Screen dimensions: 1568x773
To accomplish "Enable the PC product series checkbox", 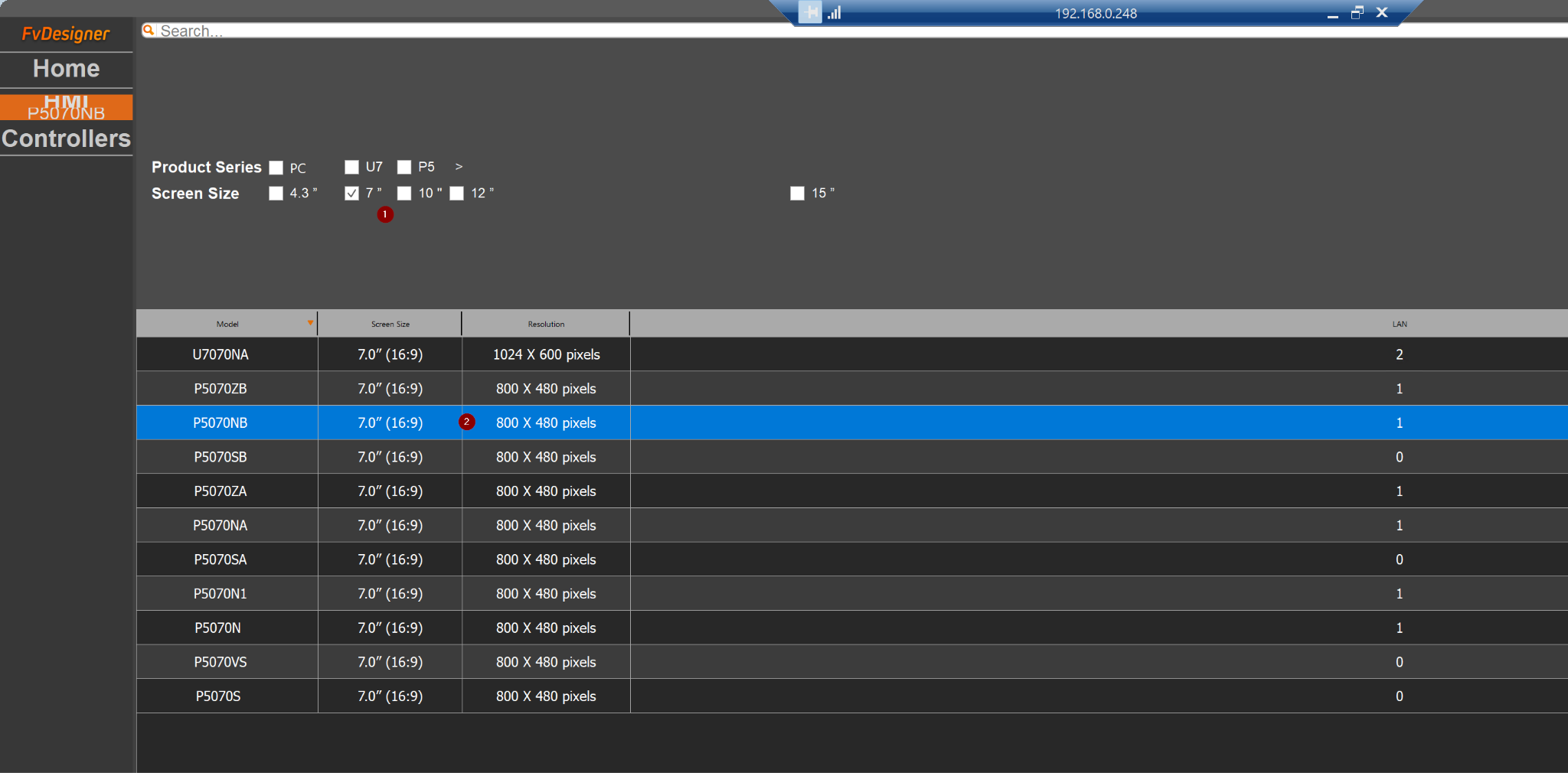I will [x=276, y=168].
